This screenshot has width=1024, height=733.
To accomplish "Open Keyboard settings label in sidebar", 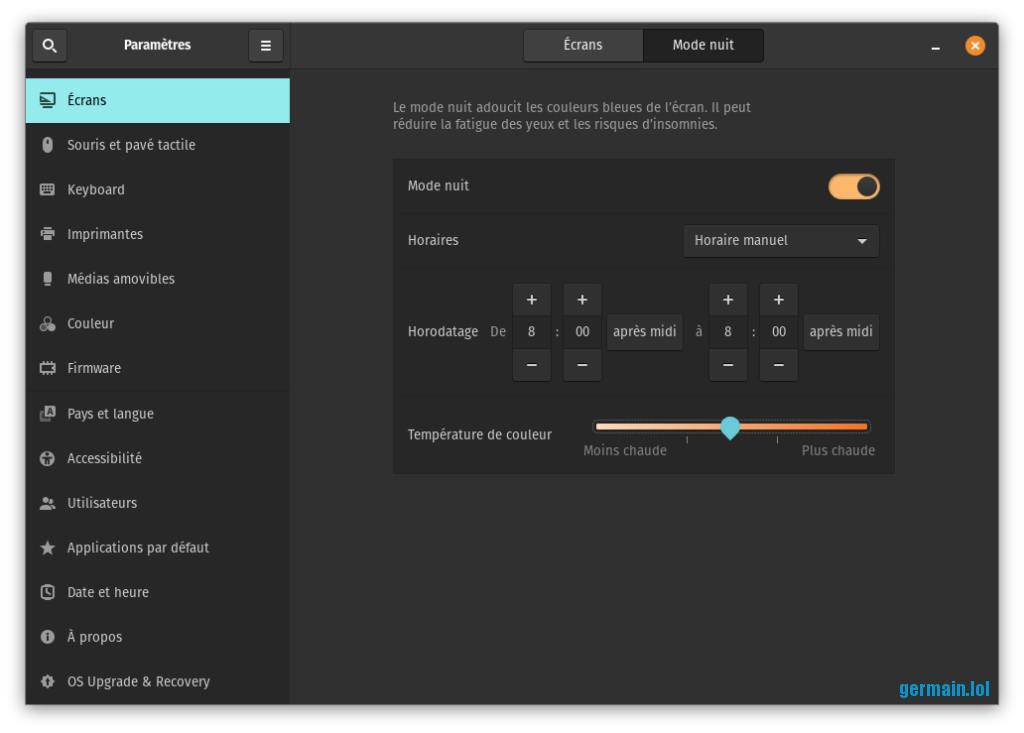I will pos(96,189).
